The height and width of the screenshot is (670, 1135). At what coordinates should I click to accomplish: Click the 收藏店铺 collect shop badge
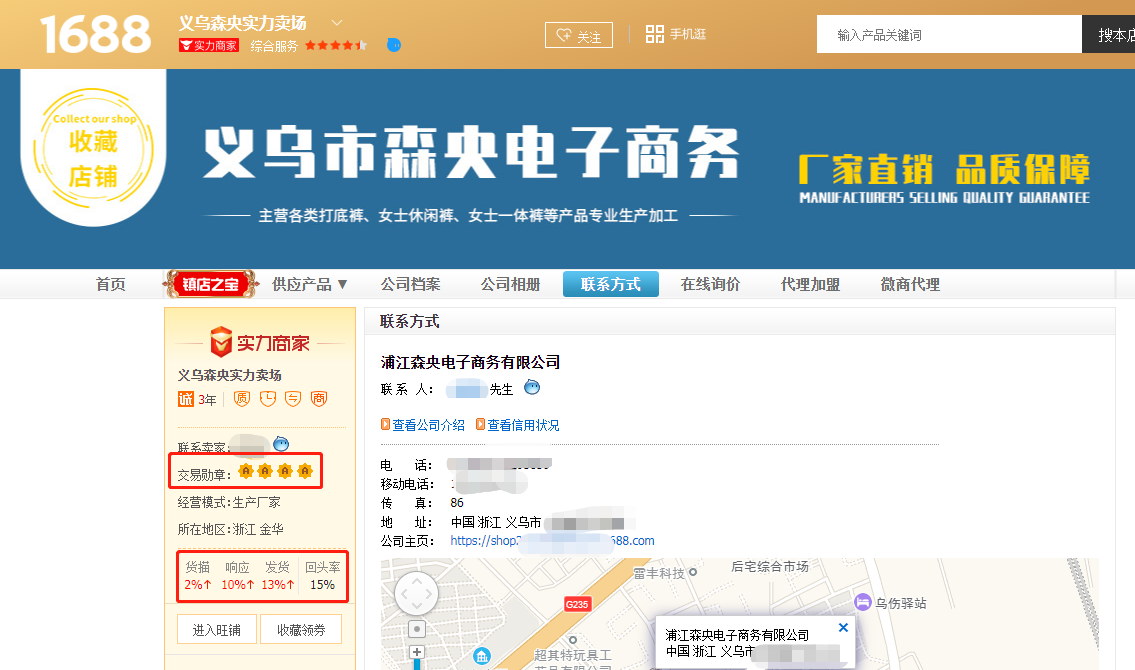pos(93,148)
